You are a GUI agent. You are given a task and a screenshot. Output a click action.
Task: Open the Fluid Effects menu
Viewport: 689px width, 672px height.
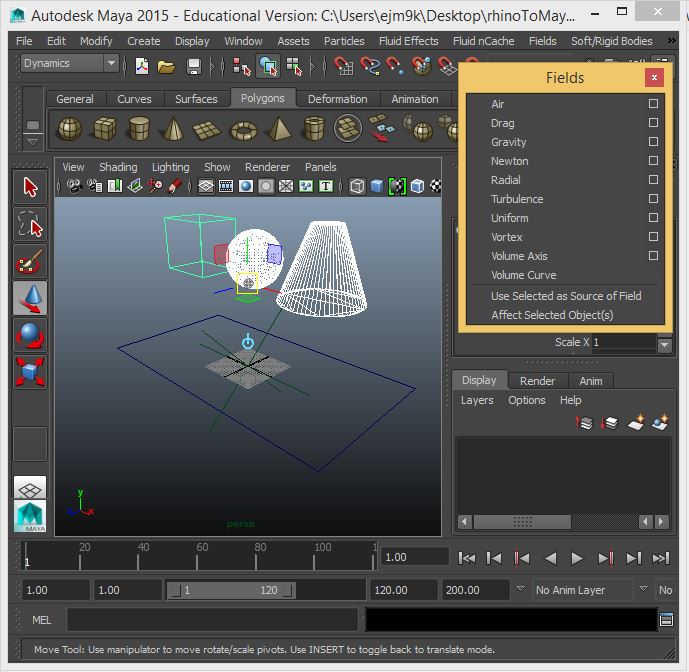point(408,41)
